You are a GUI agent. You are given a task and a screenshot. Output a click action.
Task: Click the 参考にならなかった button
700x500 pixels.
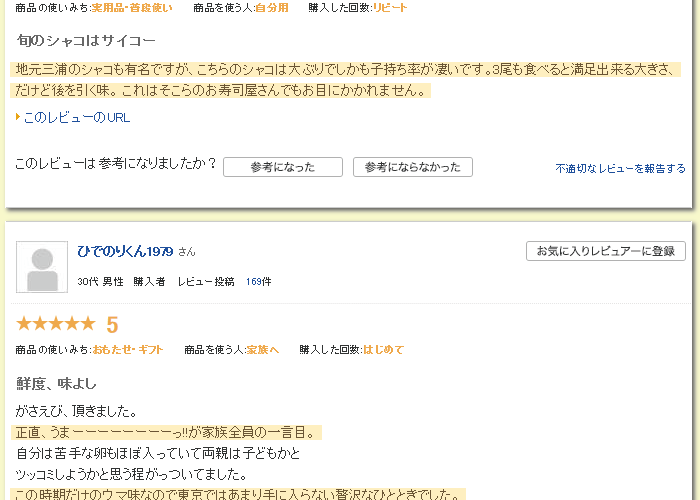412,167
